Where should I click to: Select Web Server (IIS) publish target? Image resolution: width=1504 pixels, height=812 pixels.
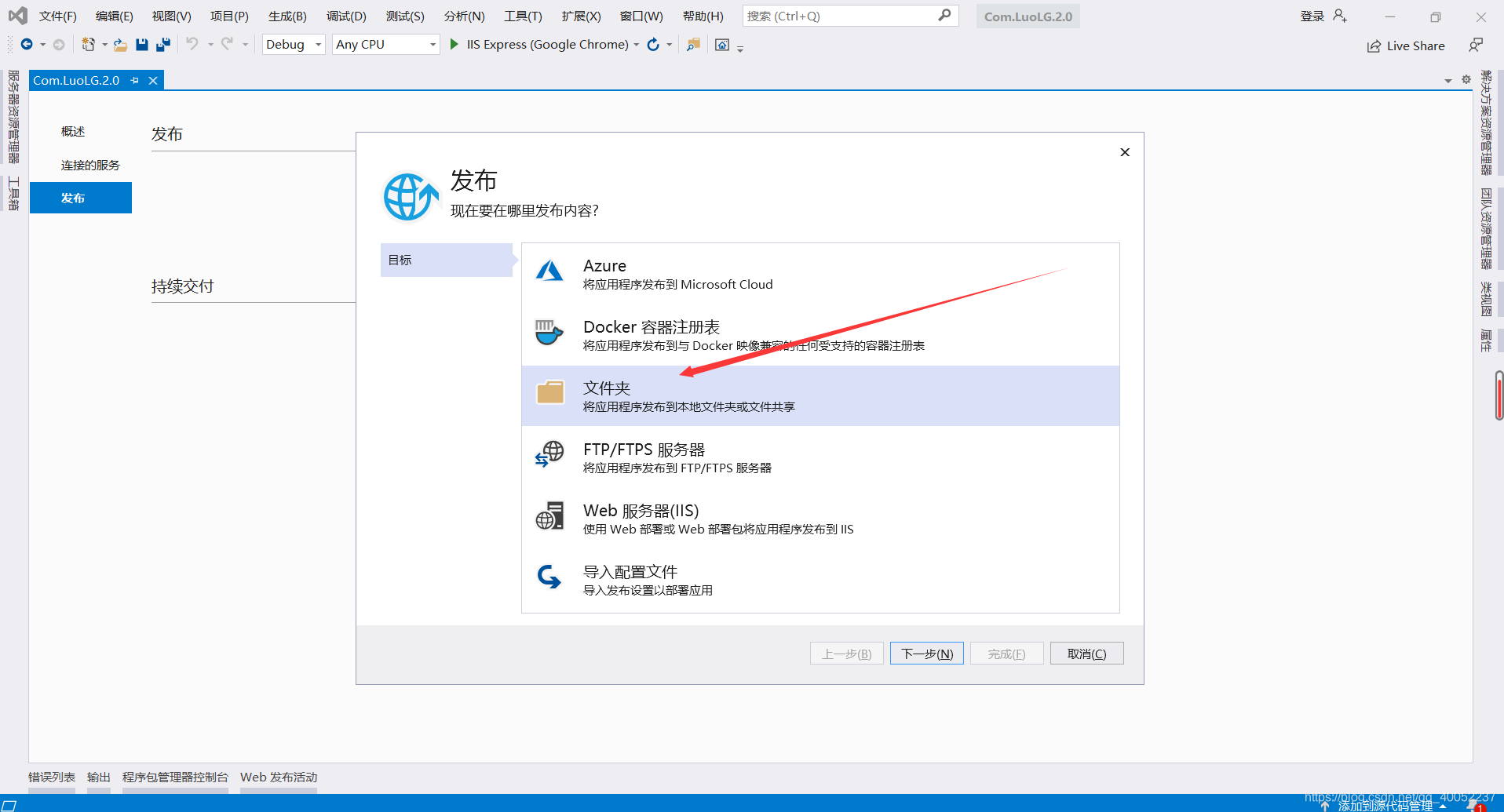820,519
